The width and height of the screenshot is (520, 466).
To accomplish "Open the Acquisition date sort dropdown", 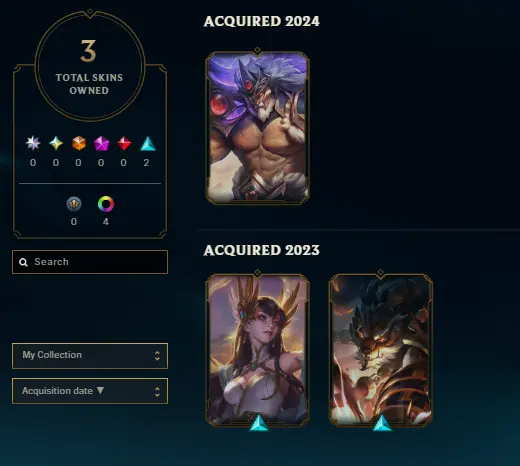I will click(90, 391).
